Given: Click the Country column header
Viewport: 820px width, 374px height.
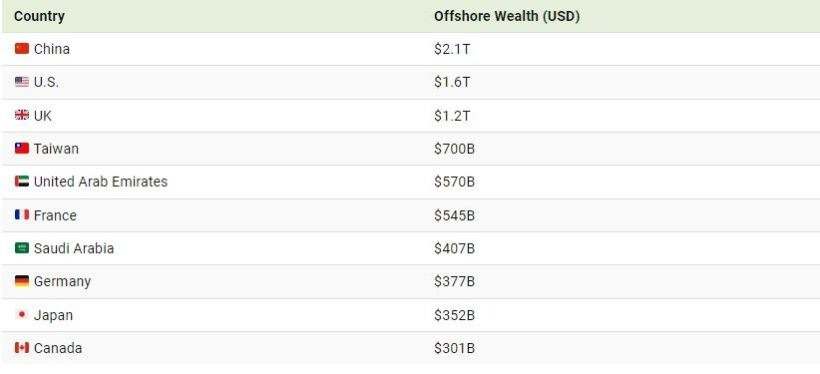Looking at the screenshot, I should pos(39,16).
